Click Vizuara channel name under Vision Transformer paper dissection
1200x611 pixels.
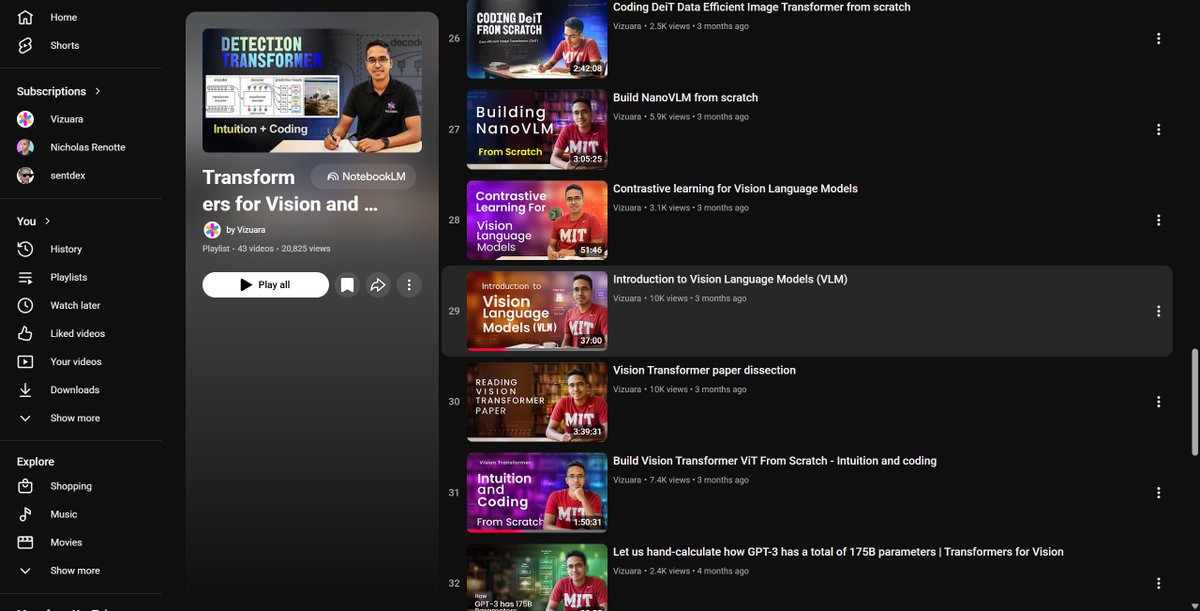(627, 389)
